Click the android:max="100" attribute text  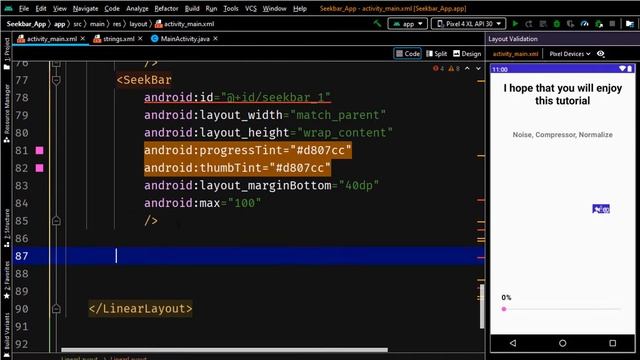pyautogui.click(x=202, y=203)
